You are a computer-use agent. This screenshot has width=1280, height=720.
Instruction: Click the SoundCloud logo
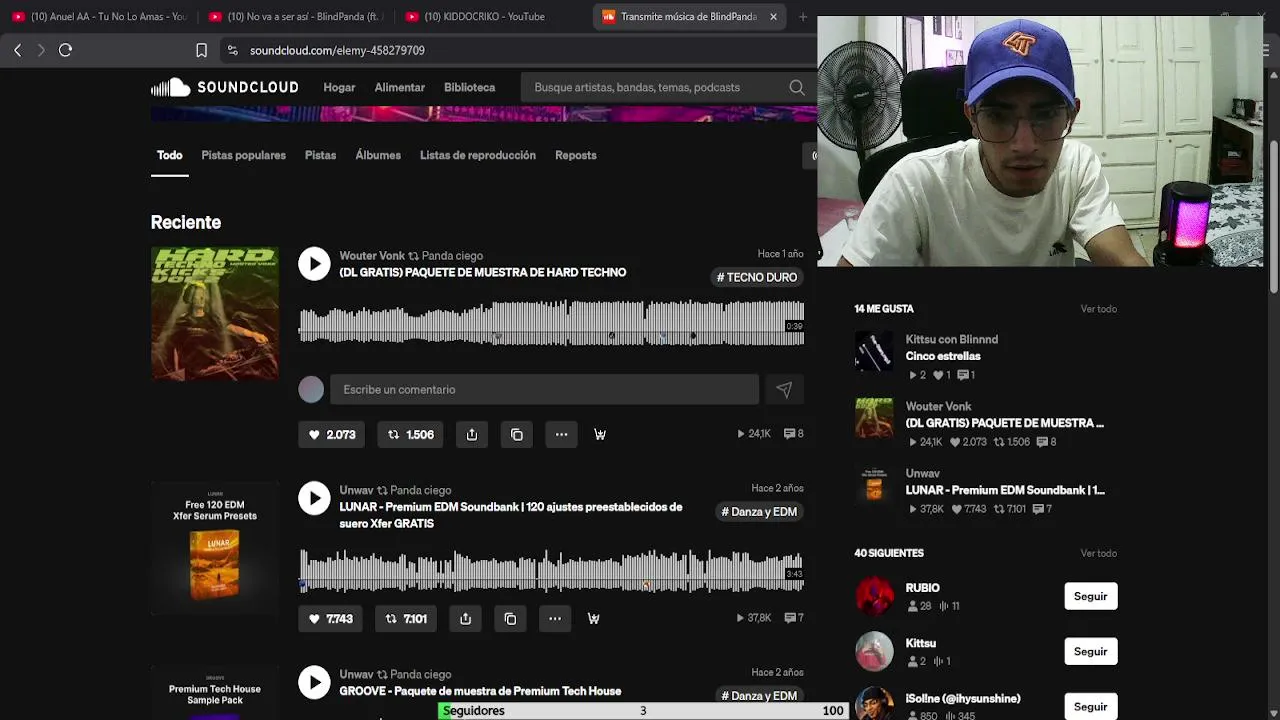224,87
